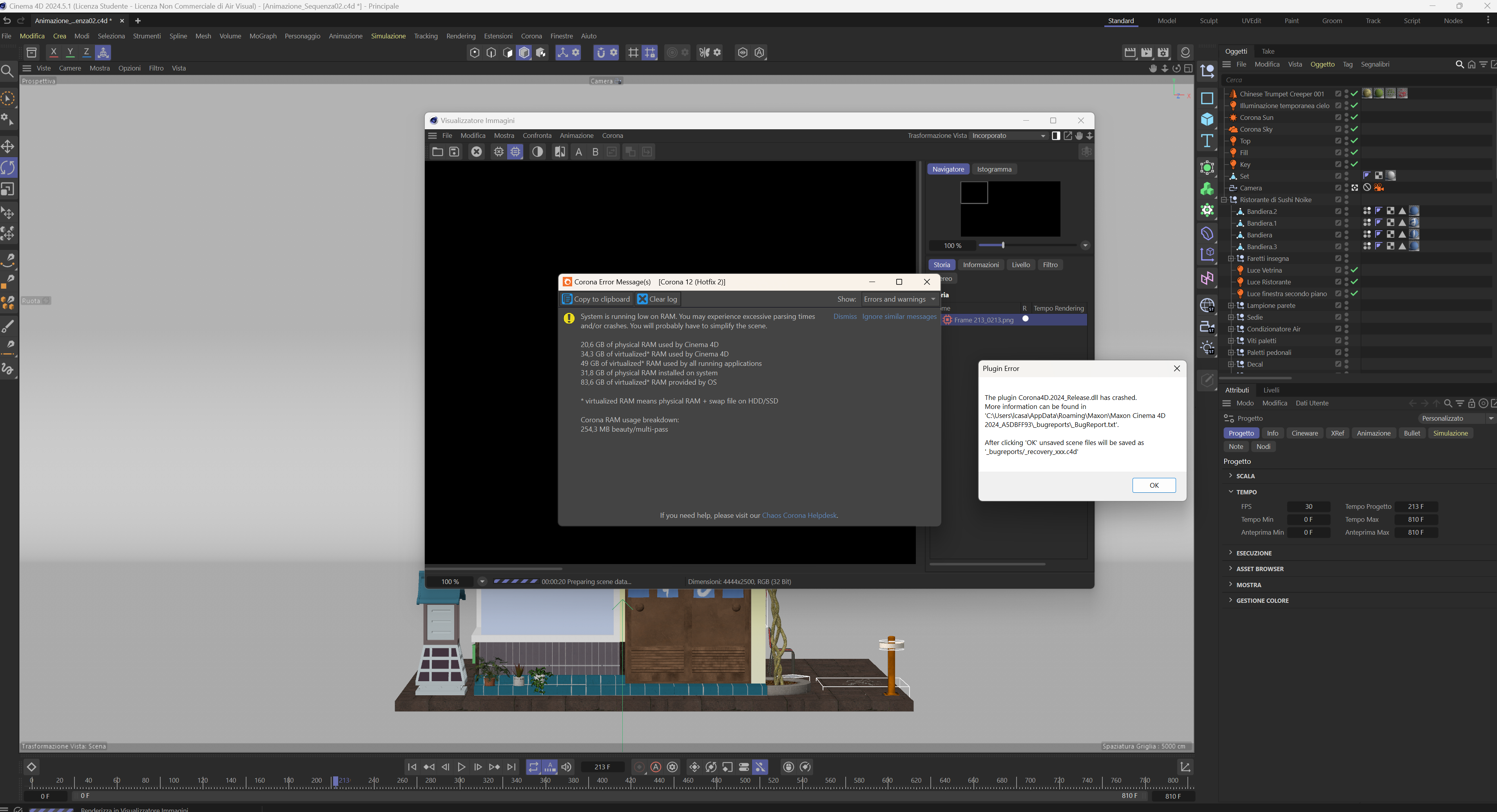
Task: Select the Move tool in left toolbar
Action: point(8,146)
